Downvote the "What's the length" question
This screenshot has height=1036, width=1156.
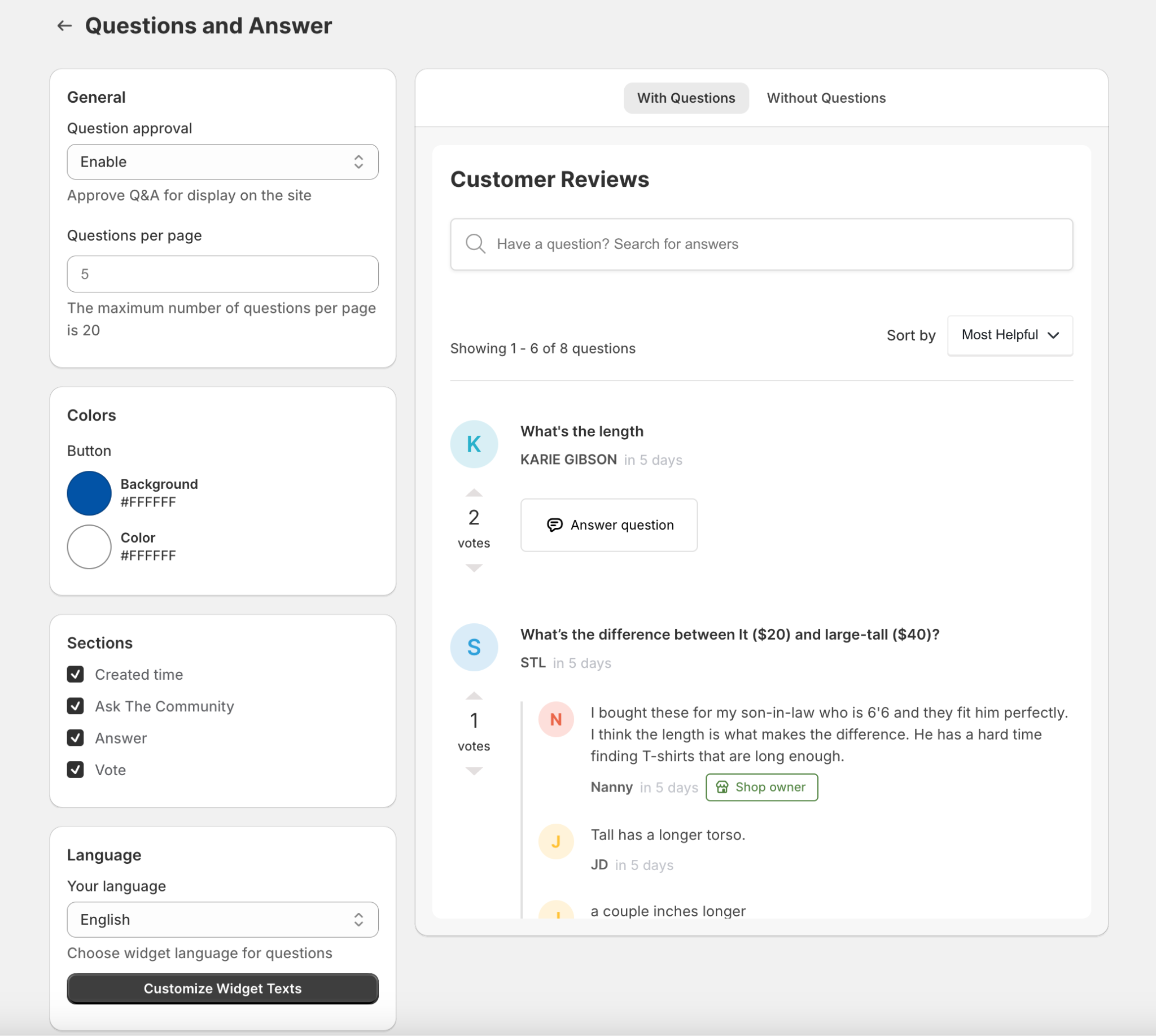coord(474,567)
